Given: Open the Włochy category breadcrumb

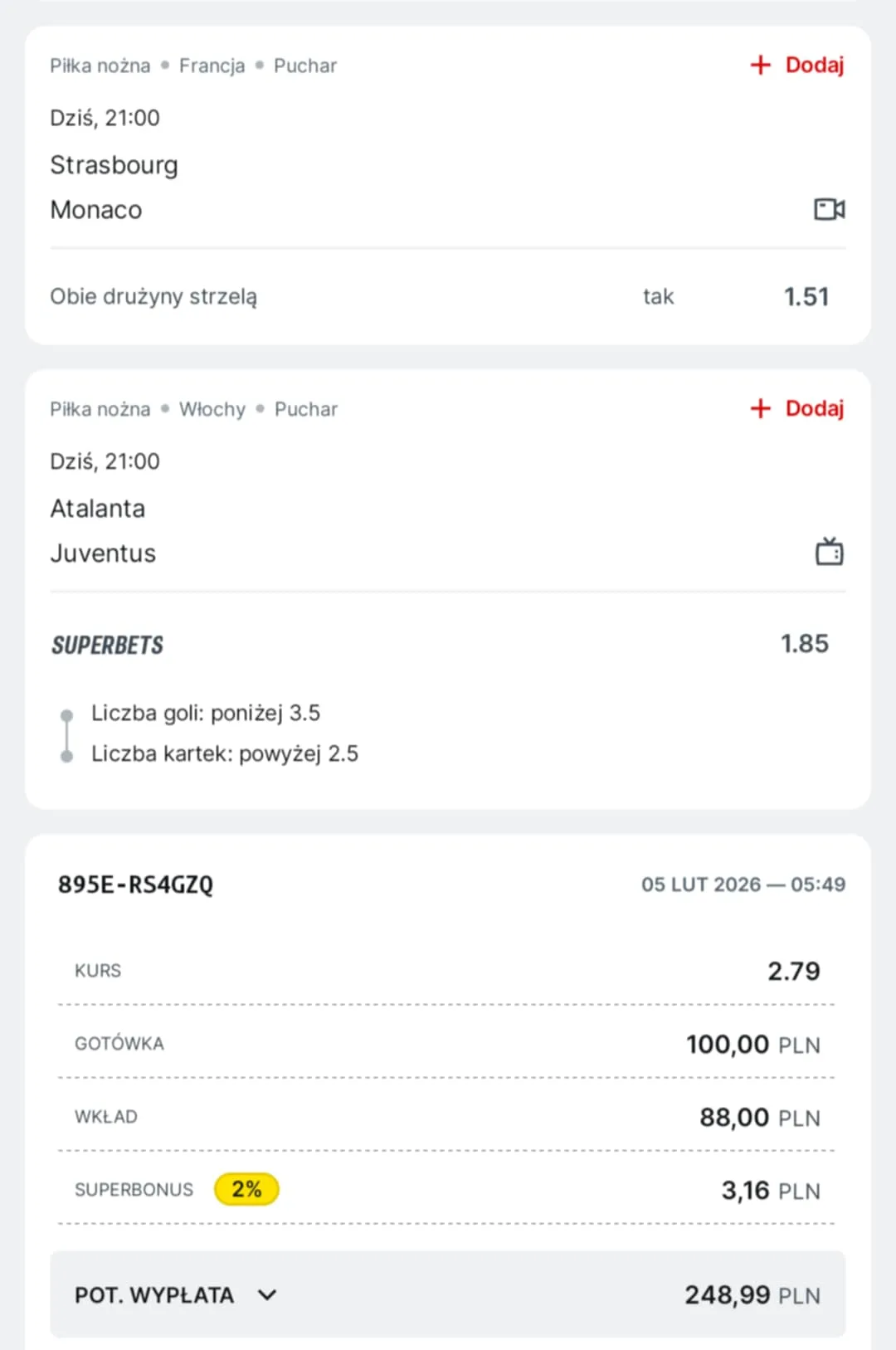Looking at the screenshot, I should tap(212, 409).
